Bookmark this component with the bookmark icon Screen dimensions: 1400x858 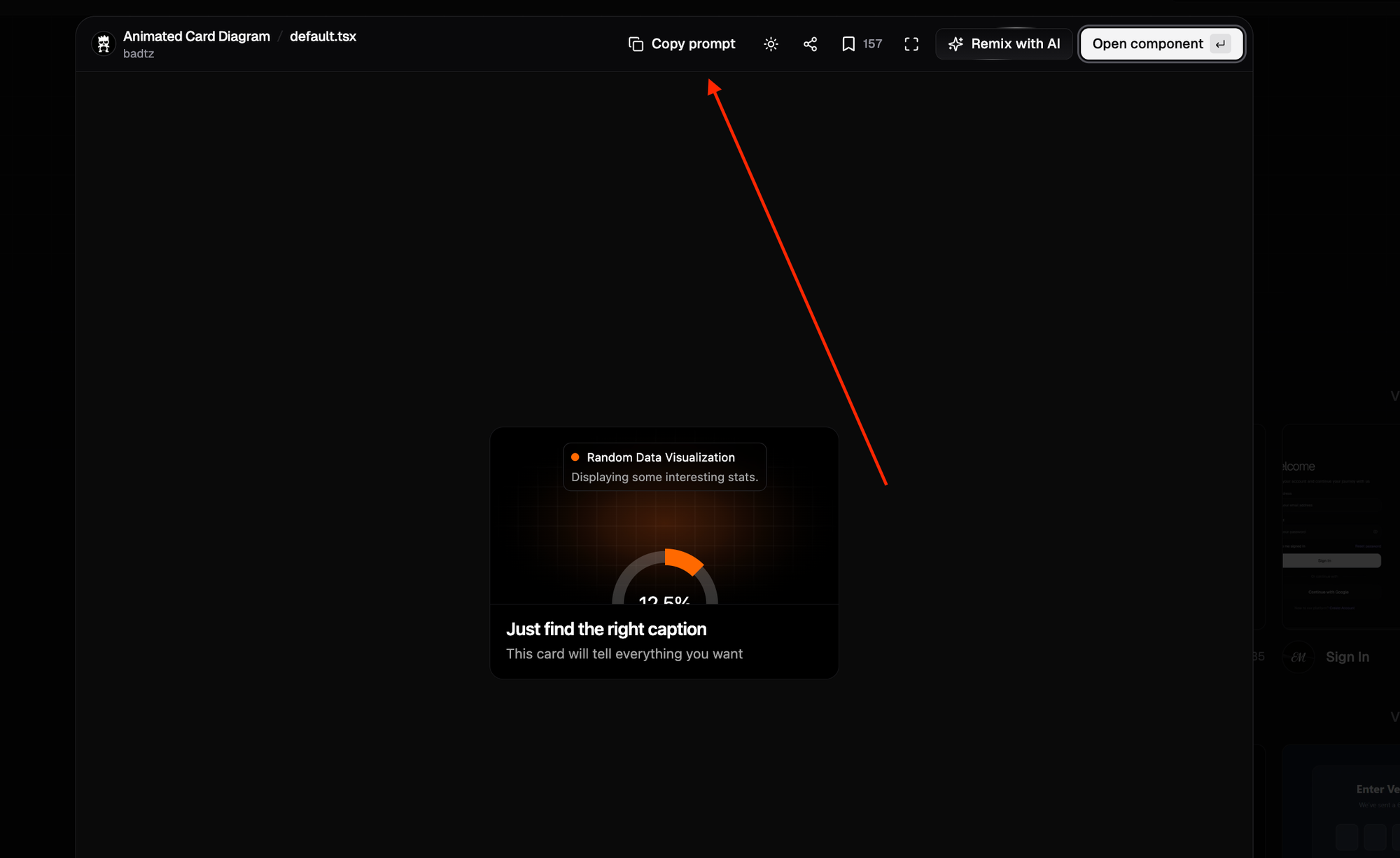848,44
